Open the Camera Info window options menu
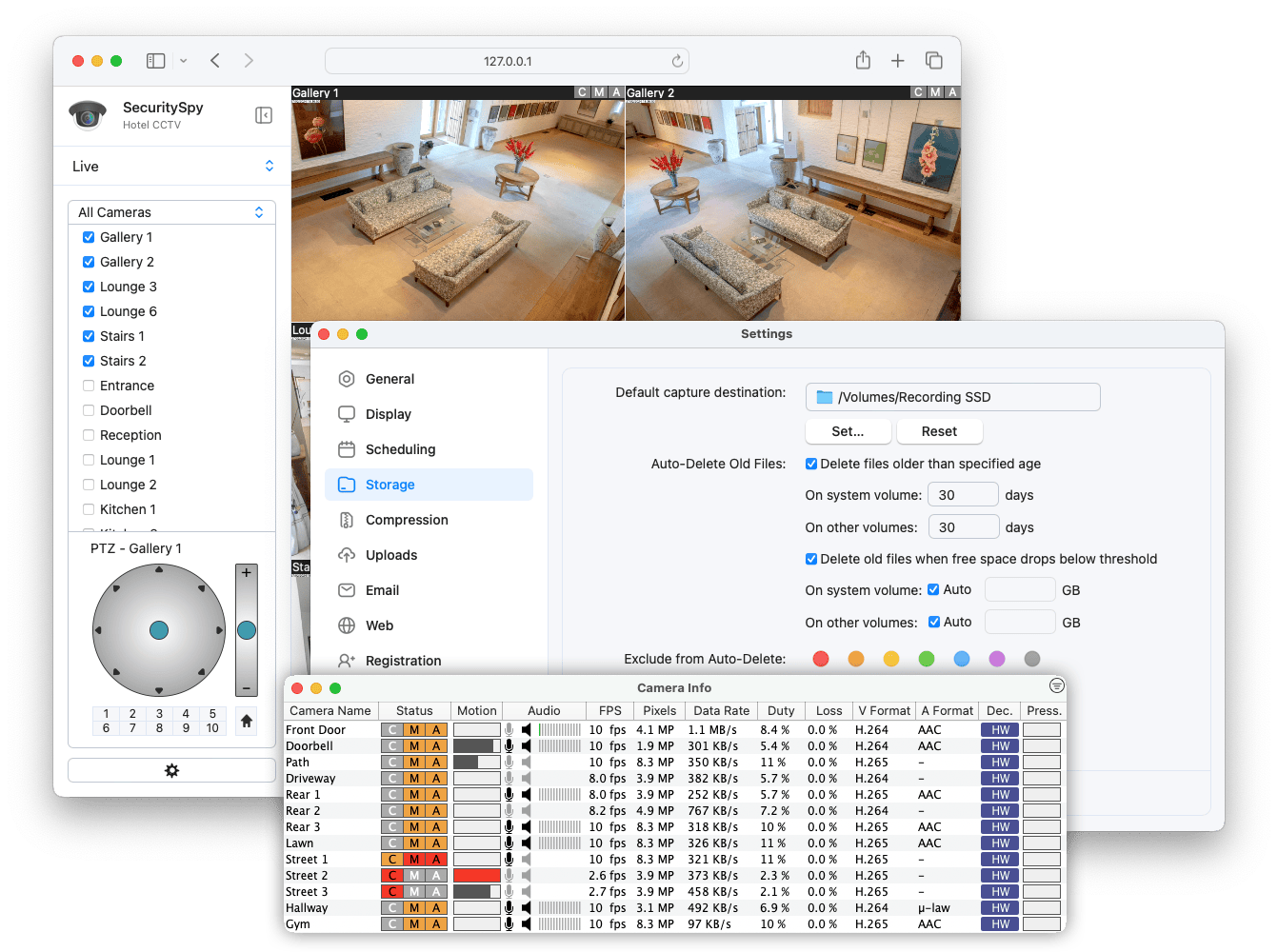The height and width of the screenshot is (952, 1278). pos(1056,685)
